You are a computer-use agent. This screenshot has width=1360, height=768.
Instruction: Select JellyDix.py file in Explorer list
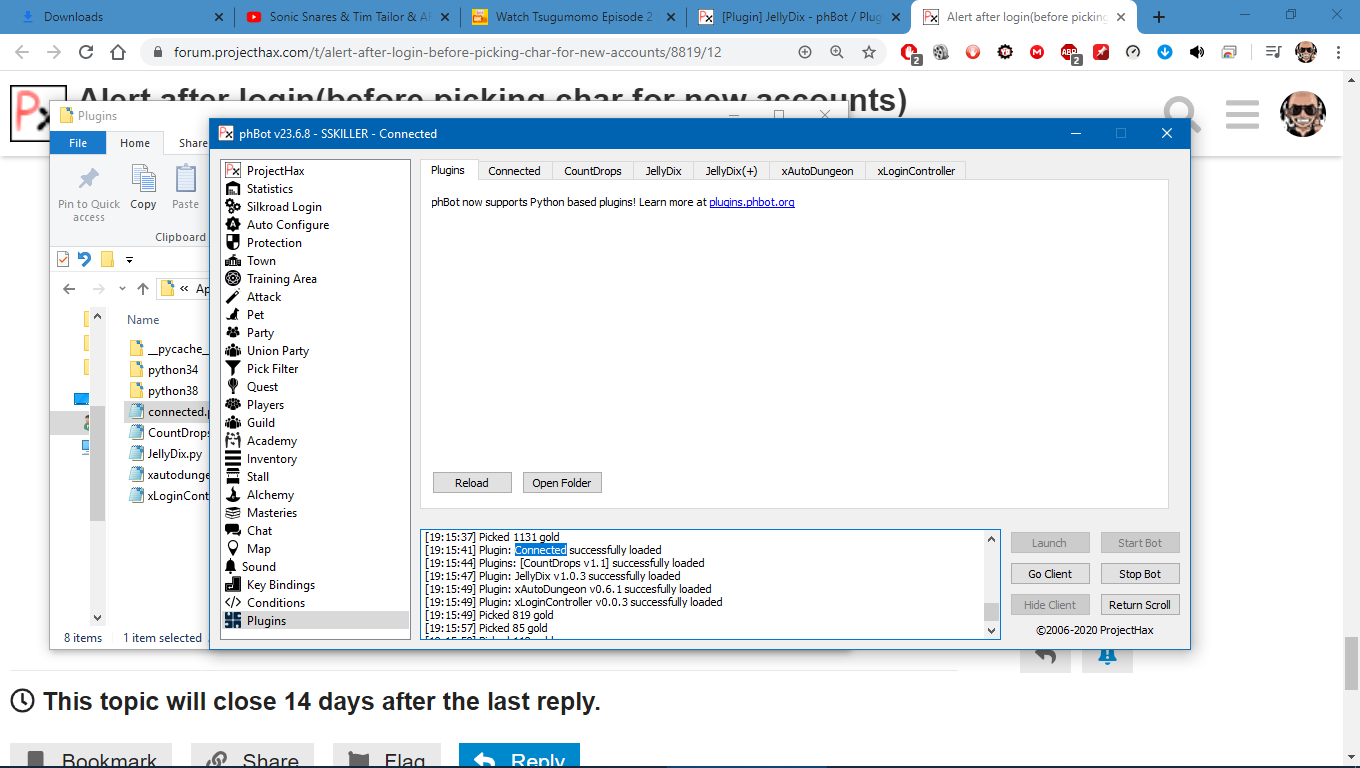[174, 454]
